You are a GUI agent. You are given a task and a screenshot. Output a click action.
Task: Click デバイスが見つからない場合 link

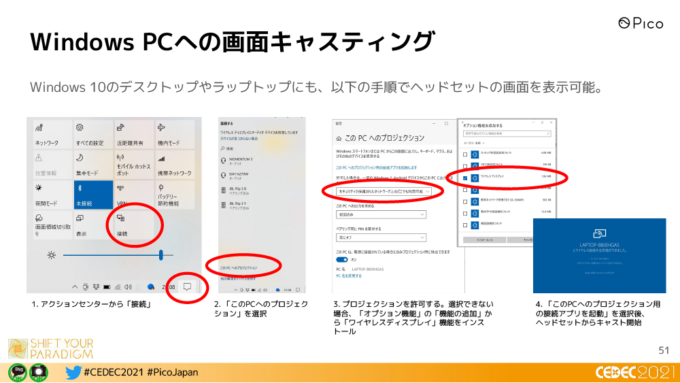click(239, 138)
